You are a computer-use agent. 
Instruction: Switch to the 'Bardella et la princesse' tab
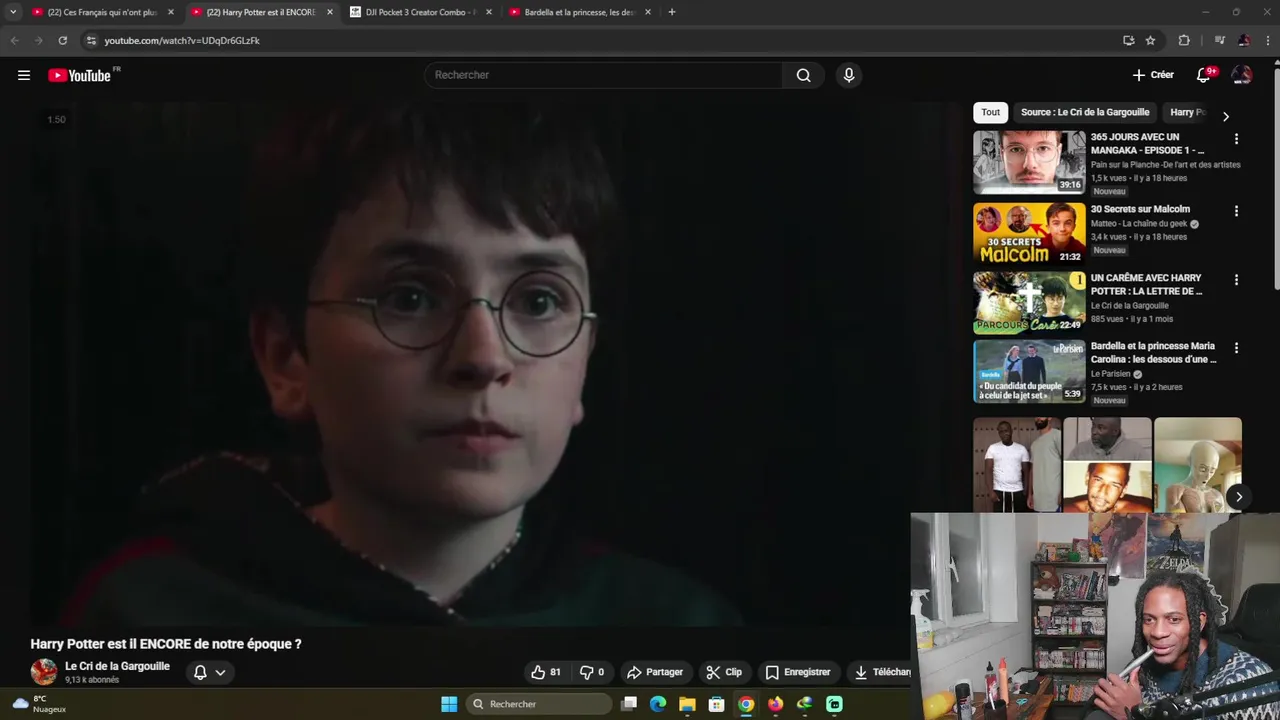click(x=580, y=12)
